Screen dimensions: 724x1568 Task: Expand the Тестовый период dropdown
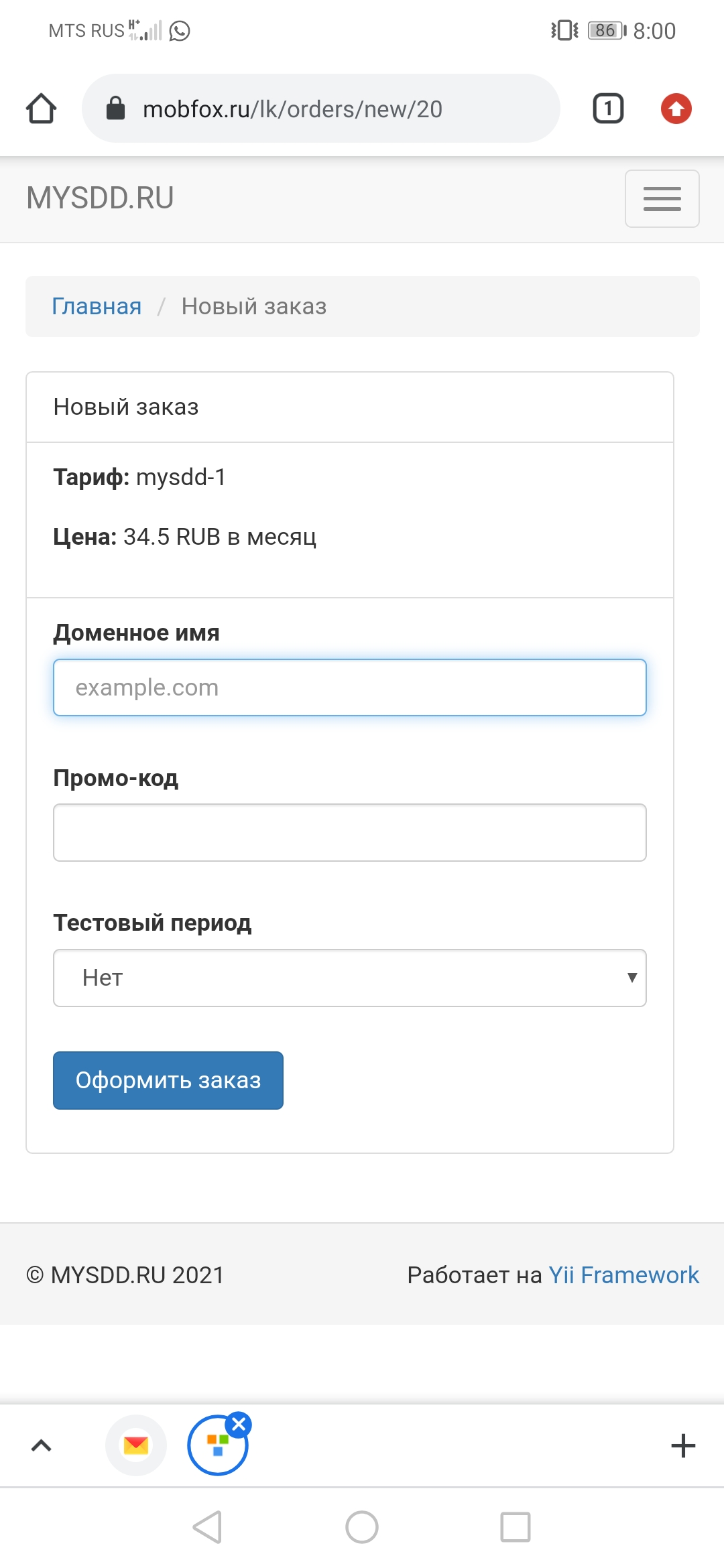349,978
